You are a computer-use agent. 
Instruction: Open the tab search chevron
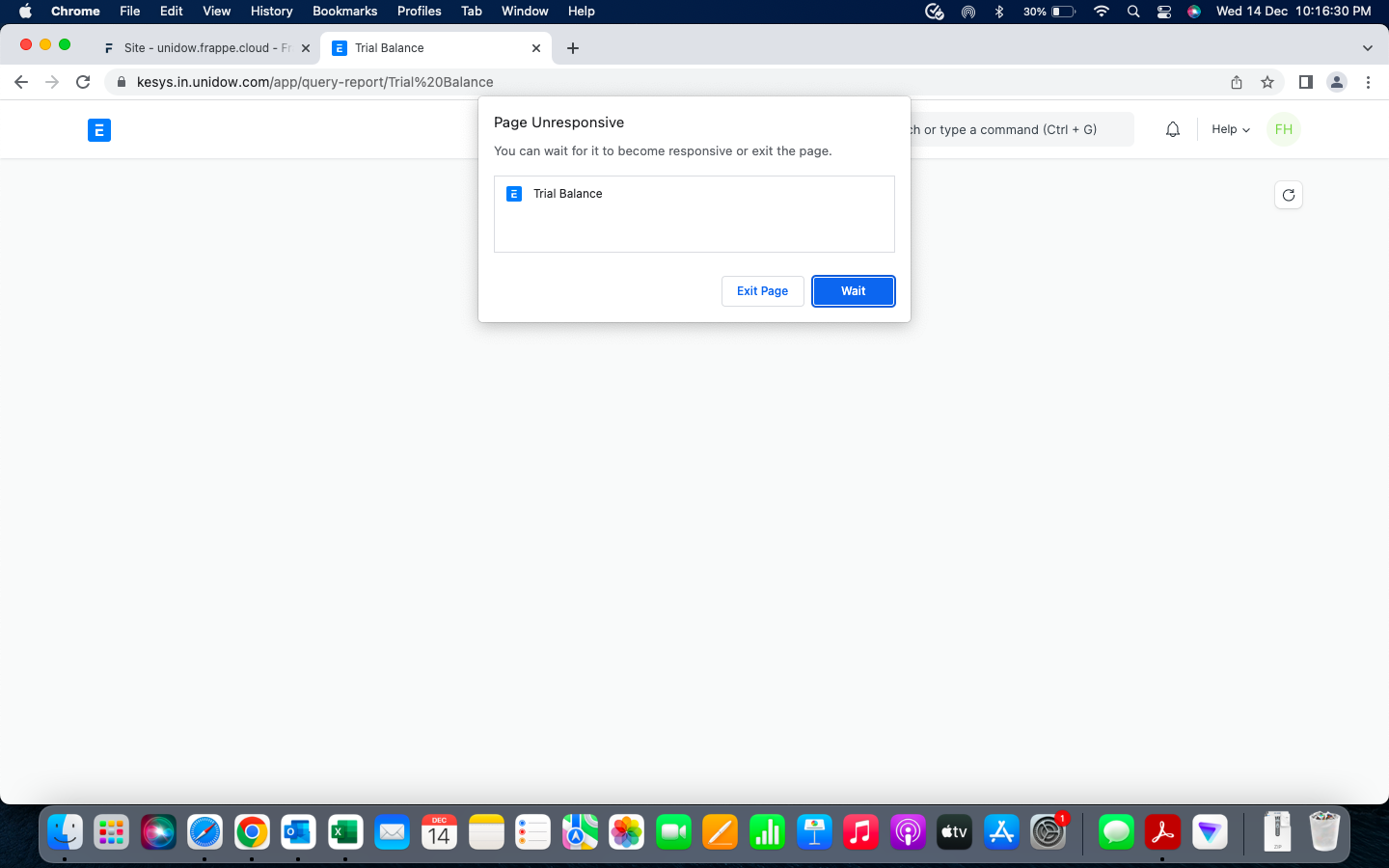click(x=1367, y=47)
